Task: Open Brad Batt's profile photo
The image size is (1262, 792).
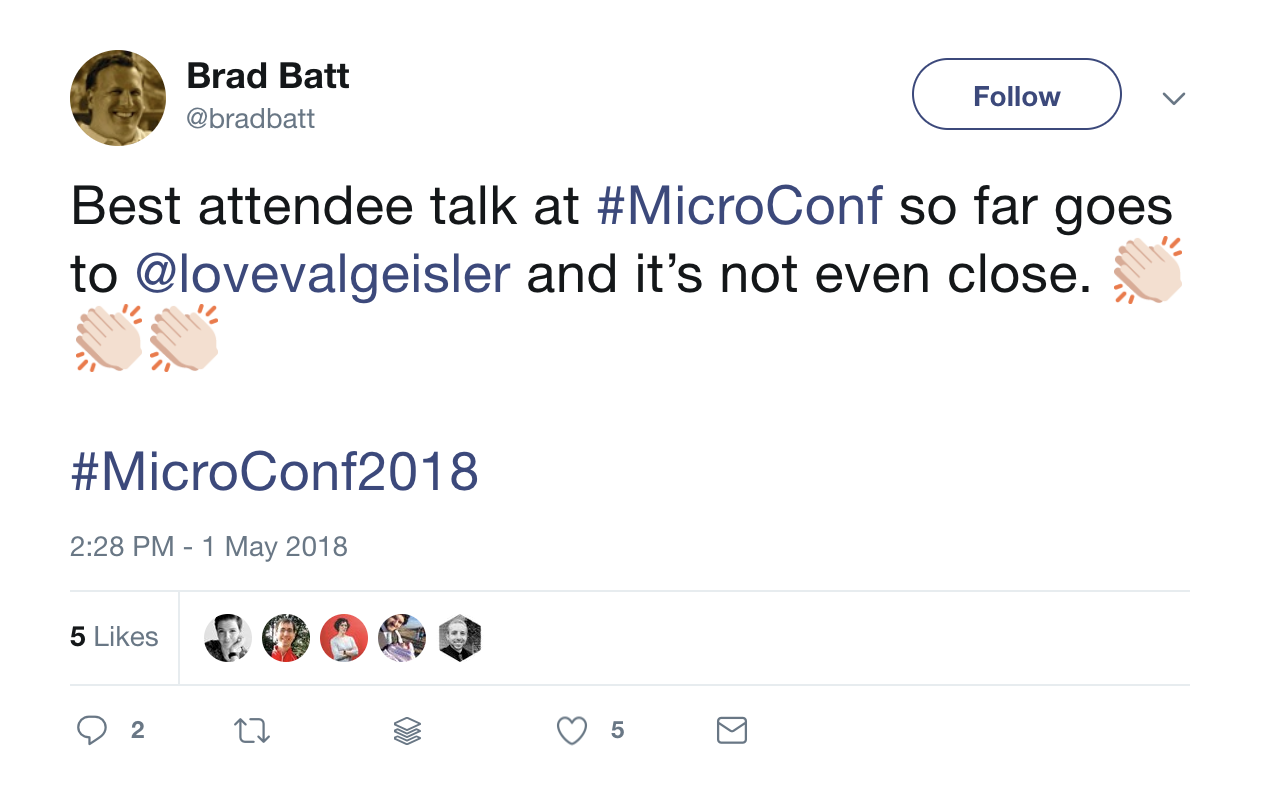Action: coord(118,97)
